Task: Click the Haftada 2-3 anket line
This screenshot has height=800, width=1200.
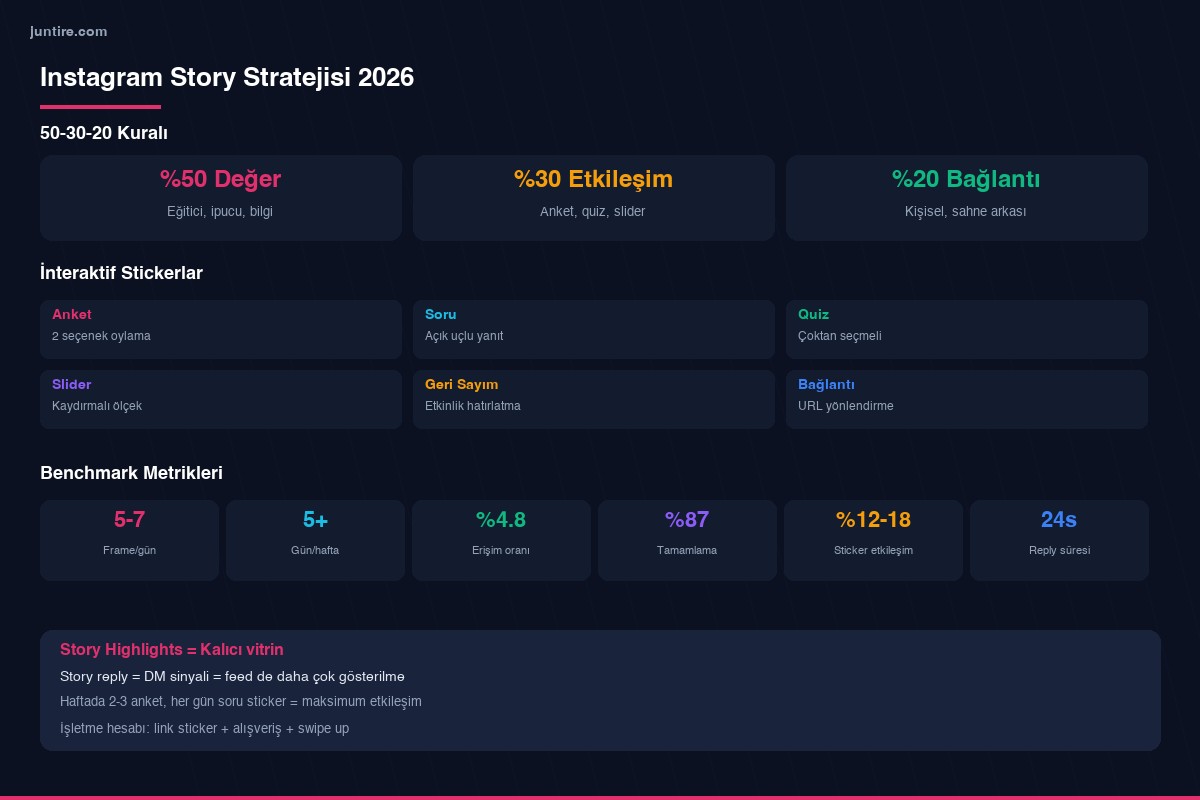Action: (x=241, y=702)
